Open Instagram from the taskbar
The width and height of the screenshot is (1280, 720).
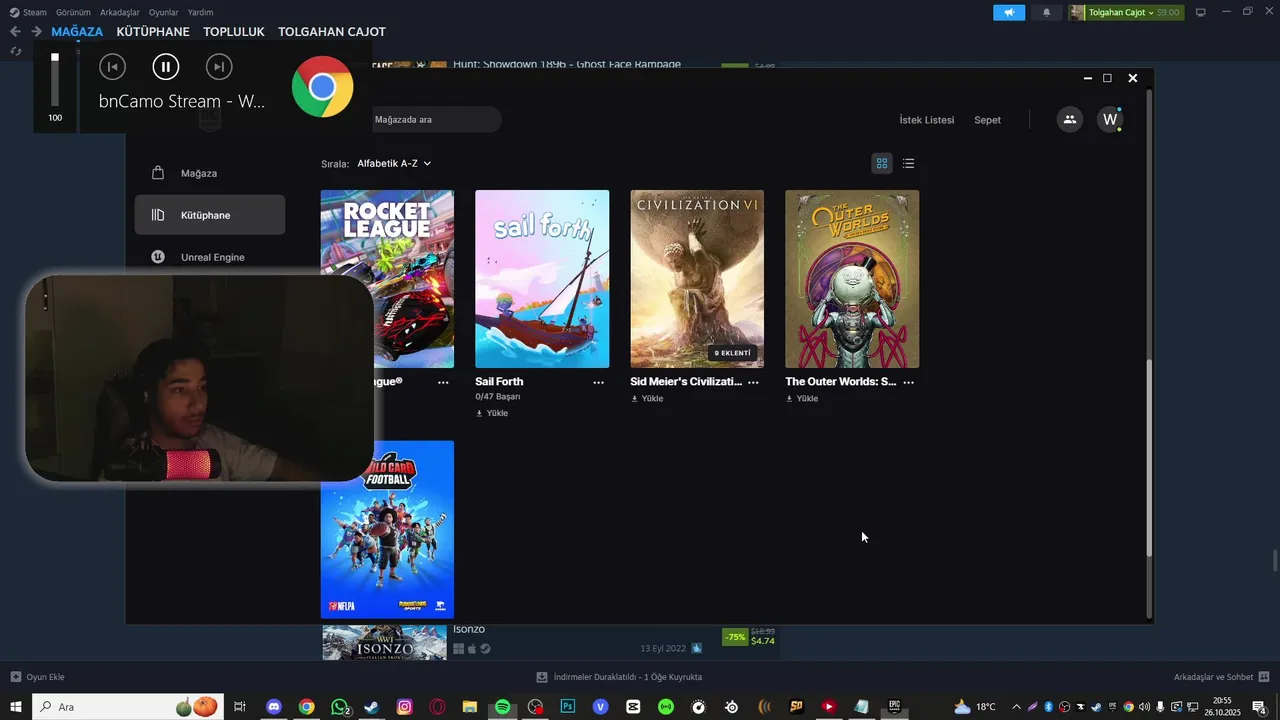404,707
